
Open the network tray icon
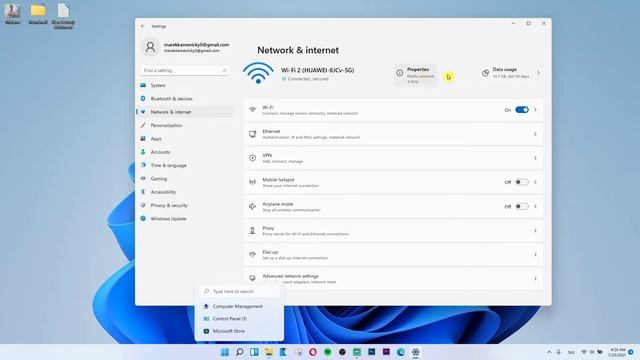click(584, 352)
